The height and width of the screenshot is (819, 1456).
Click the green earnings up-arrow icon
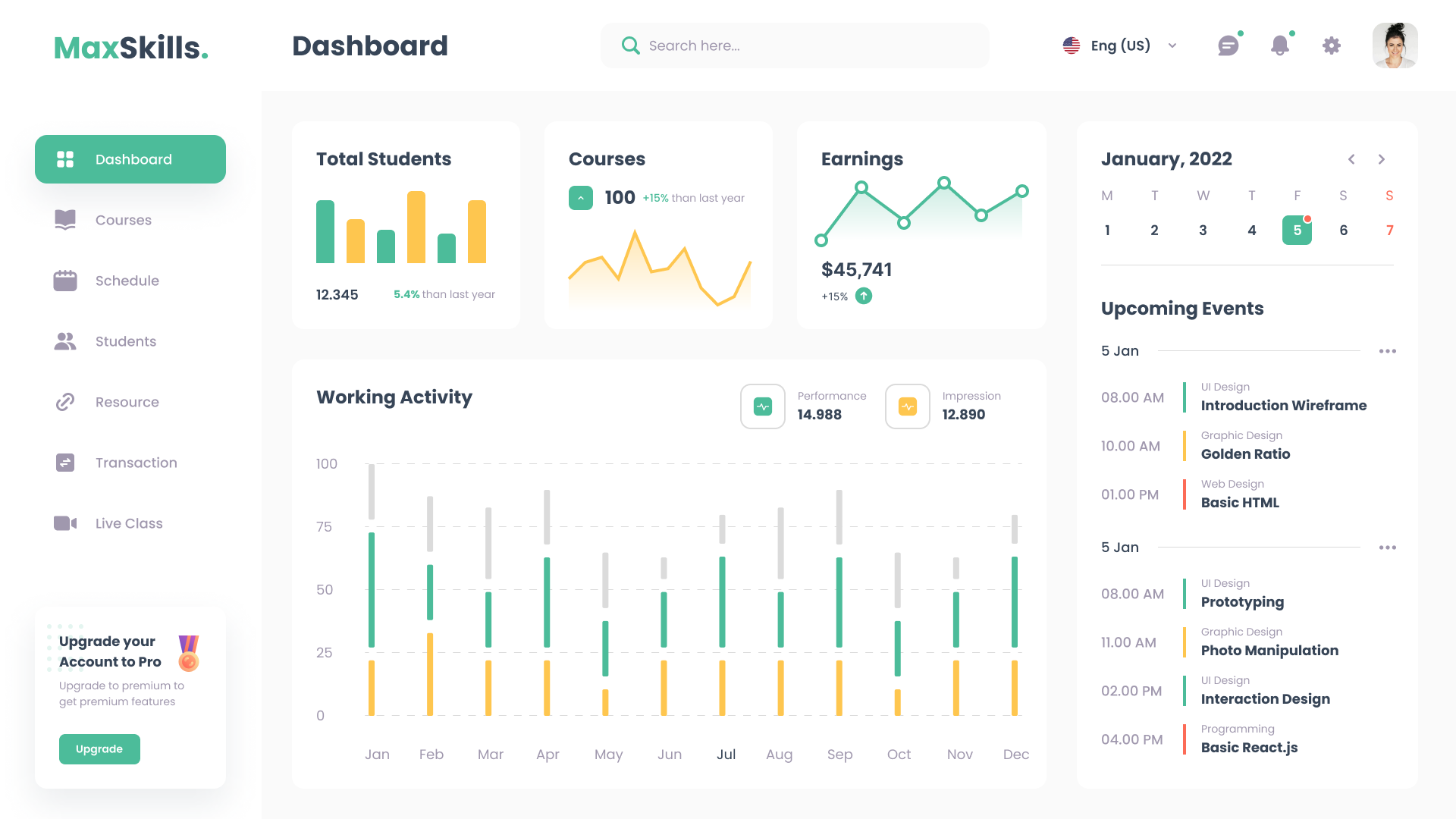tap(864, 297)
